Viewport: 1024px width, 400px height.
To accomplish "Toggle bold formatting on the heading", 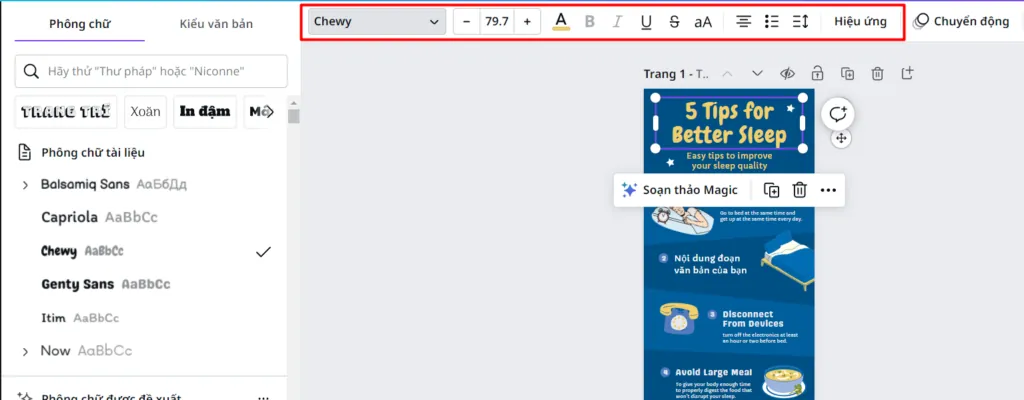I will 590,22.
